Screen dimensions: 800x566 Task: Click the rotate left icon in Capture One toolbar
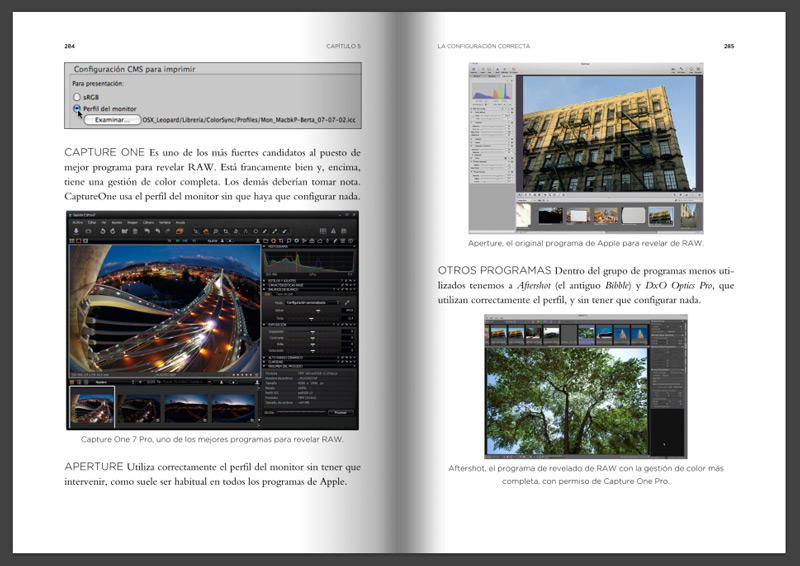(103, 231)
